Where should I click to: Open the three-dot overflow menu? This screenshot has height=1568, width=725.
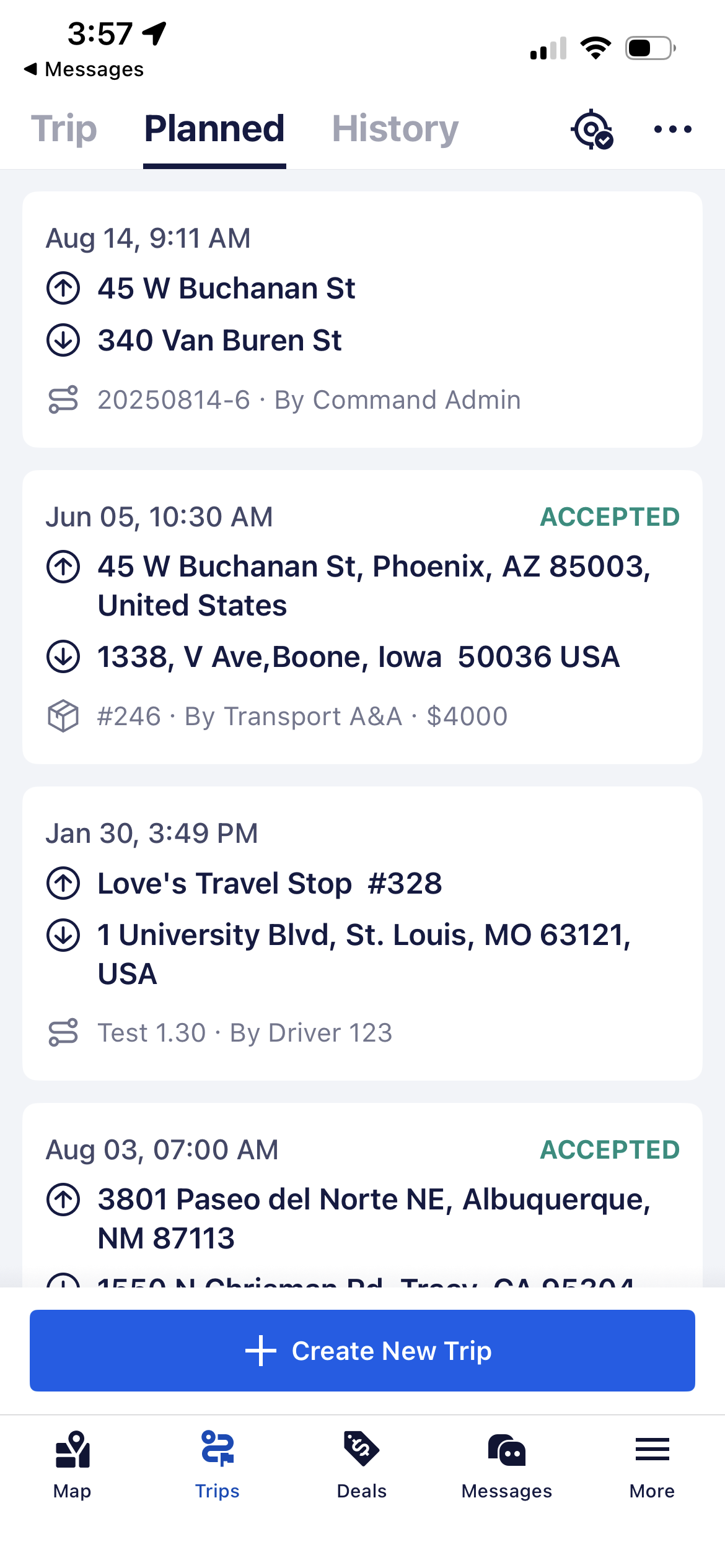point(672,129)
